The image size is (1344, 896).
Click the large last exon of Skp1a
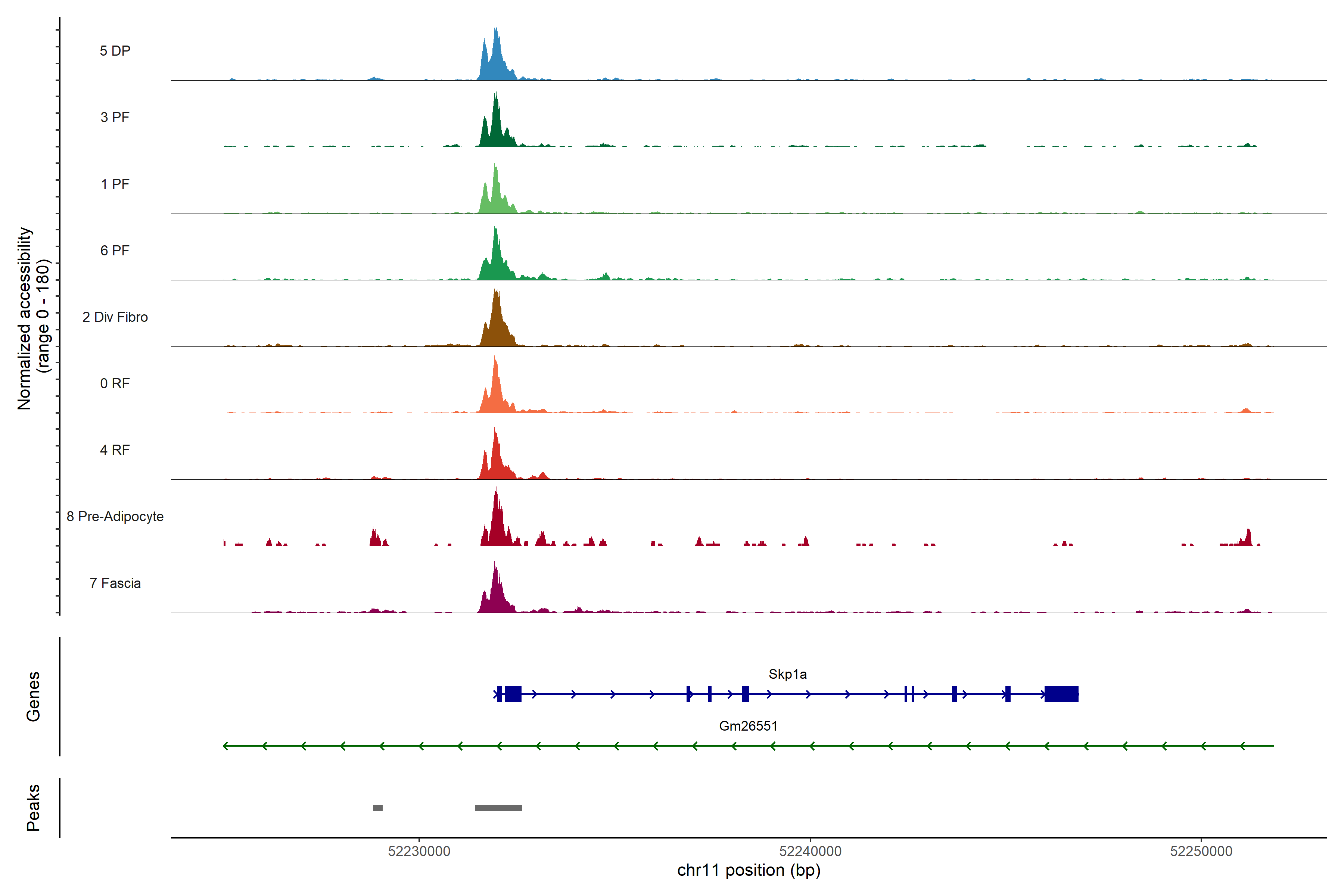(x=1061, y=694)
